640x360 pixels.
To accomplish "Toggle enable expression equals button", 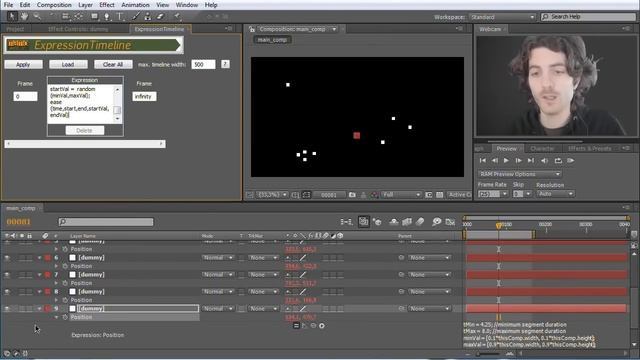I will coord(296,326).
